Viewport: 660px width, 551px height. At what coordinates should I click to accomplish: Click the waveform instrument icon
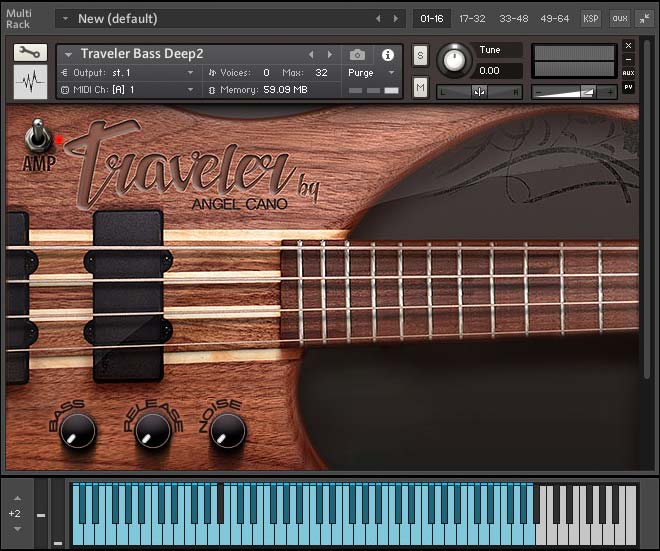[30, 82]
